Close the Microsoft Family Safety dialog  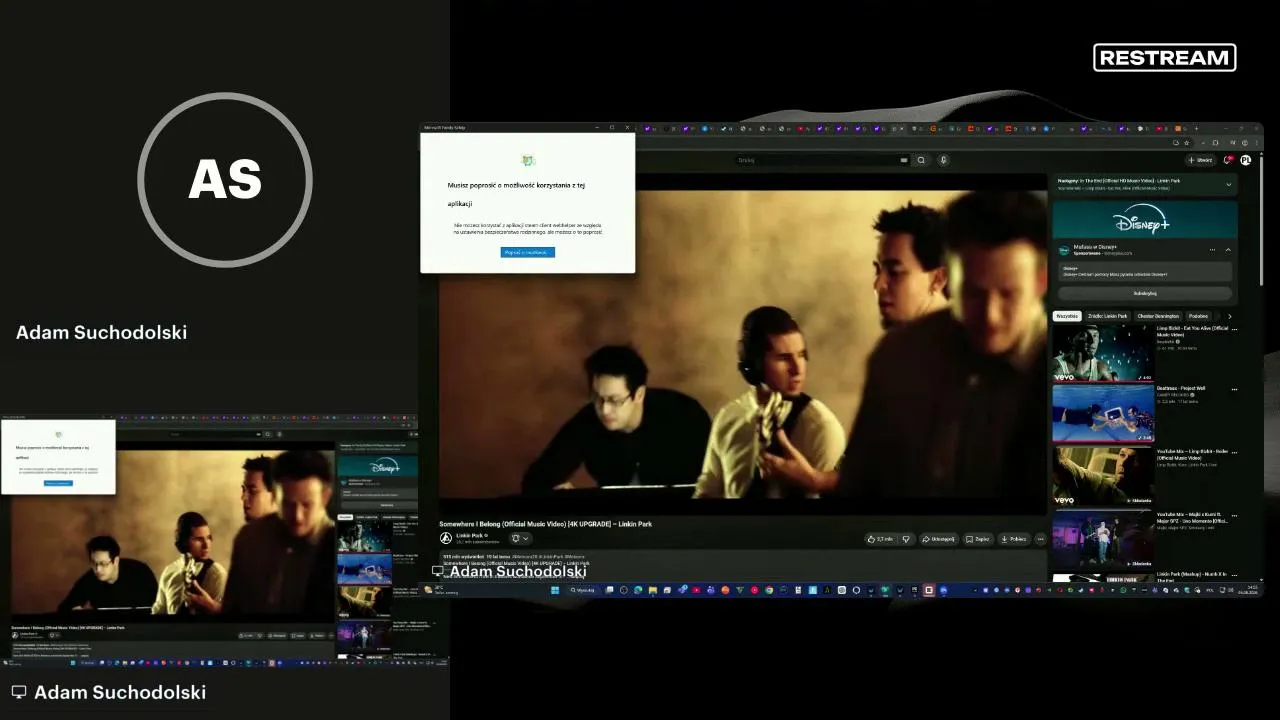pos(627,128)
